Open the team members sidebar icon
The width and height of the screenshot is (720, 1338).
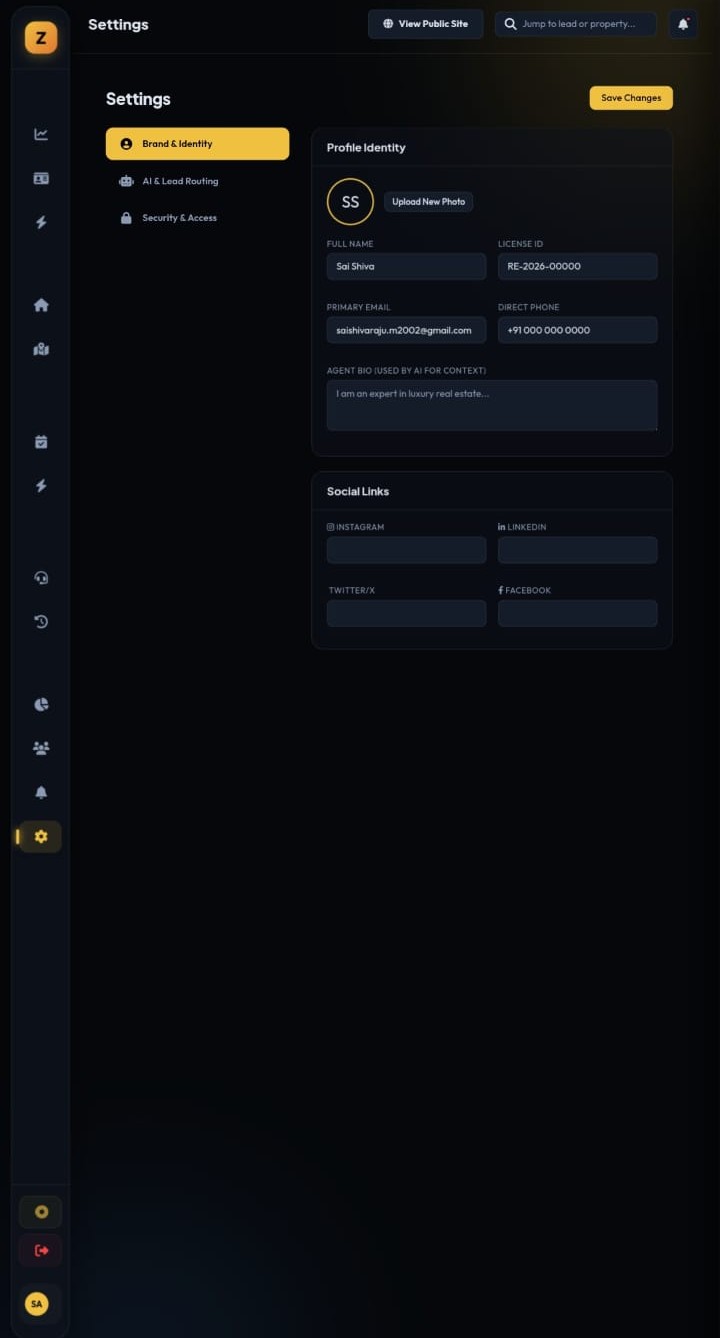41,748
